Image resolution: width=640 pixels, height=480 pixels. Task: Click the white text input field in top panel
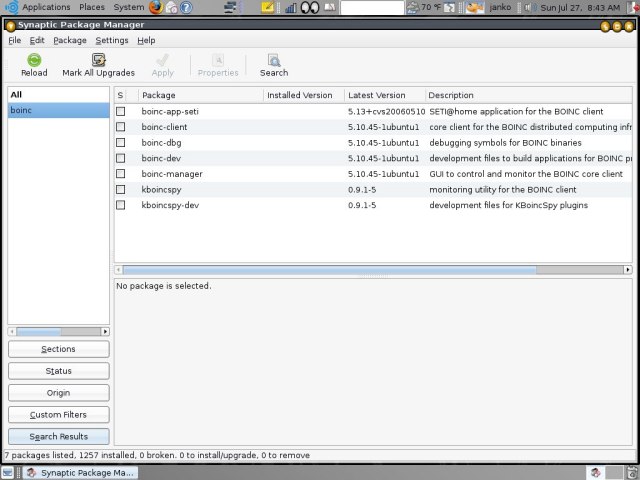coord(372,7)
